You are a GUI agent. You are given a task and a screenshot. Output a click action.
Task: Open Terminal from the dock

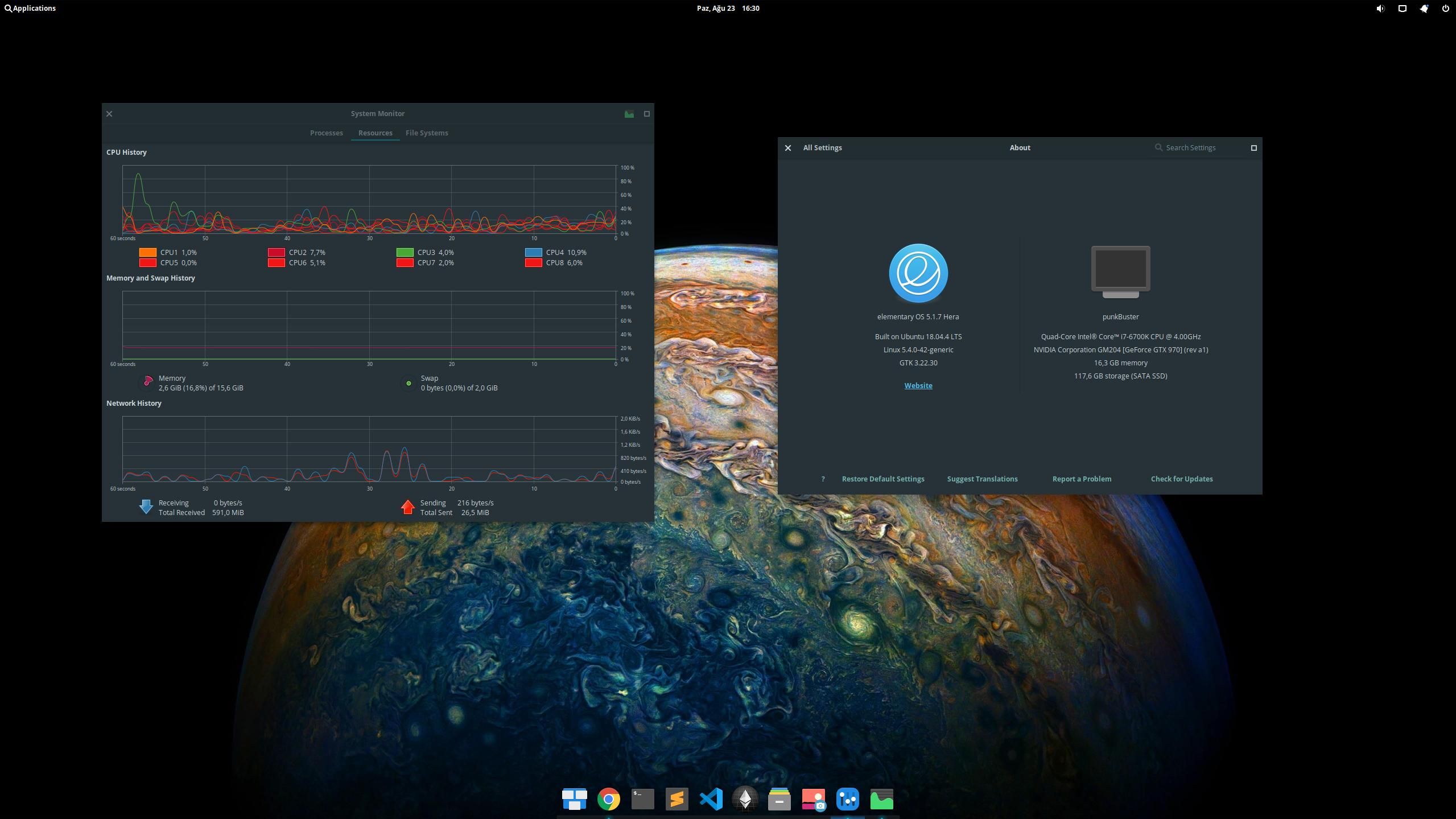tap(642, 799)
